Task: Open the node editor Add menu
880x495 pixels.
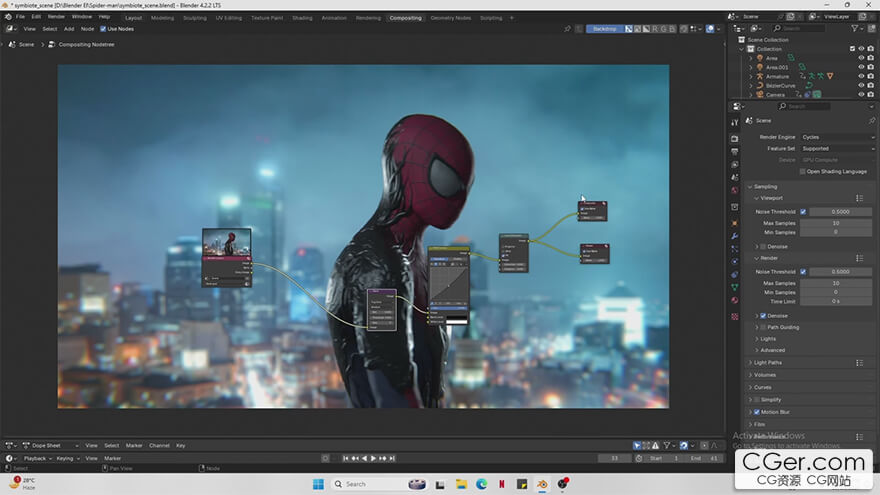Action: tap(69, 29)
